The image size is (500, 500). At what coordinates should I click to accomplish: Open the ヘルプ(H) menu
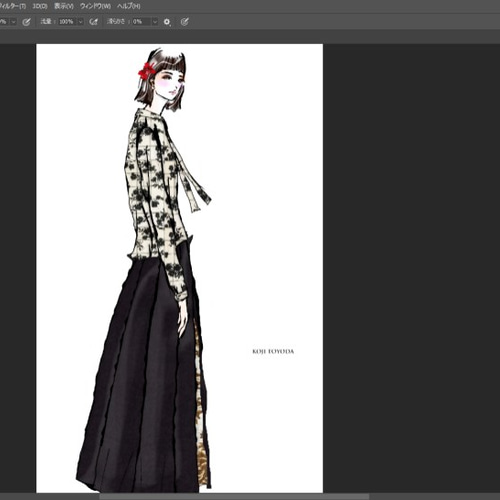129,6
